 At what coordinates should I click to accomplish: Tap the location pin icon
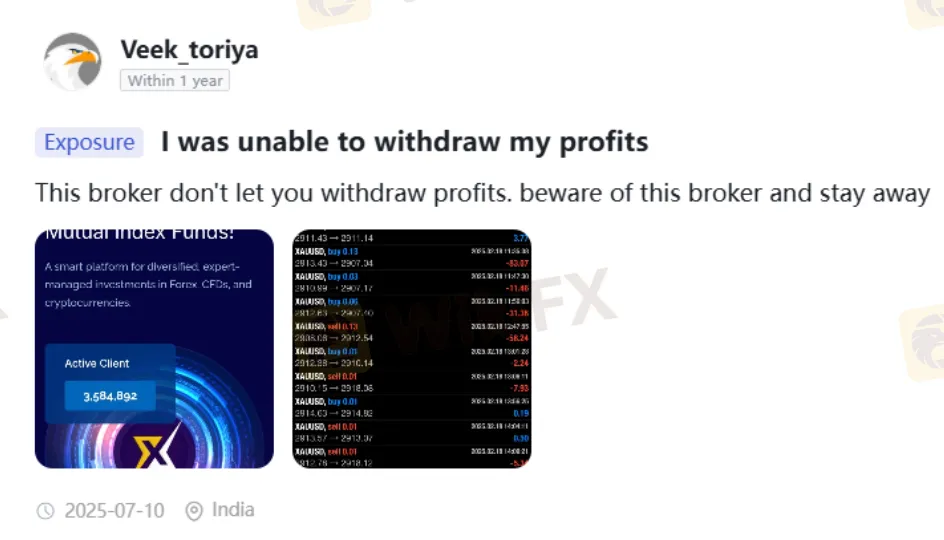point(194,511)
